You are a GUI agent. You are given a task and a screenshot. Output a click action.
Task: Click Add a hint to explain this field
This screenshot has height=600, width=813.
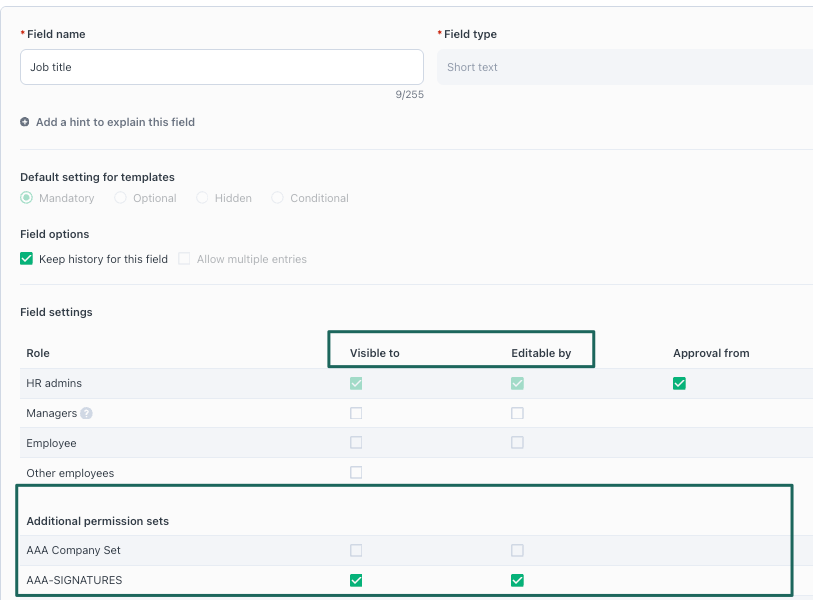114,122
